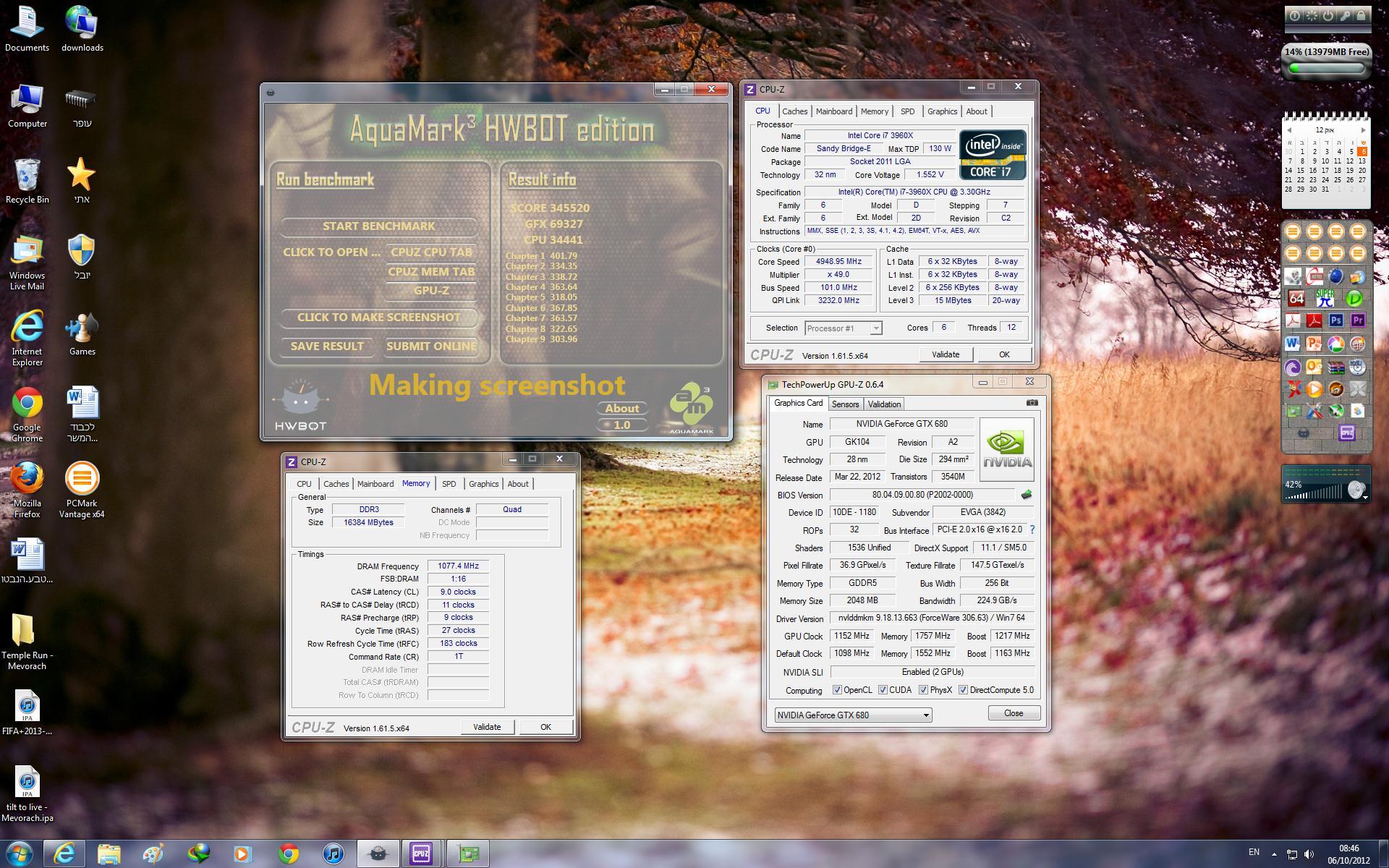Click the PCMark Vantage x64 desktop icon

(x=82, y=490)
